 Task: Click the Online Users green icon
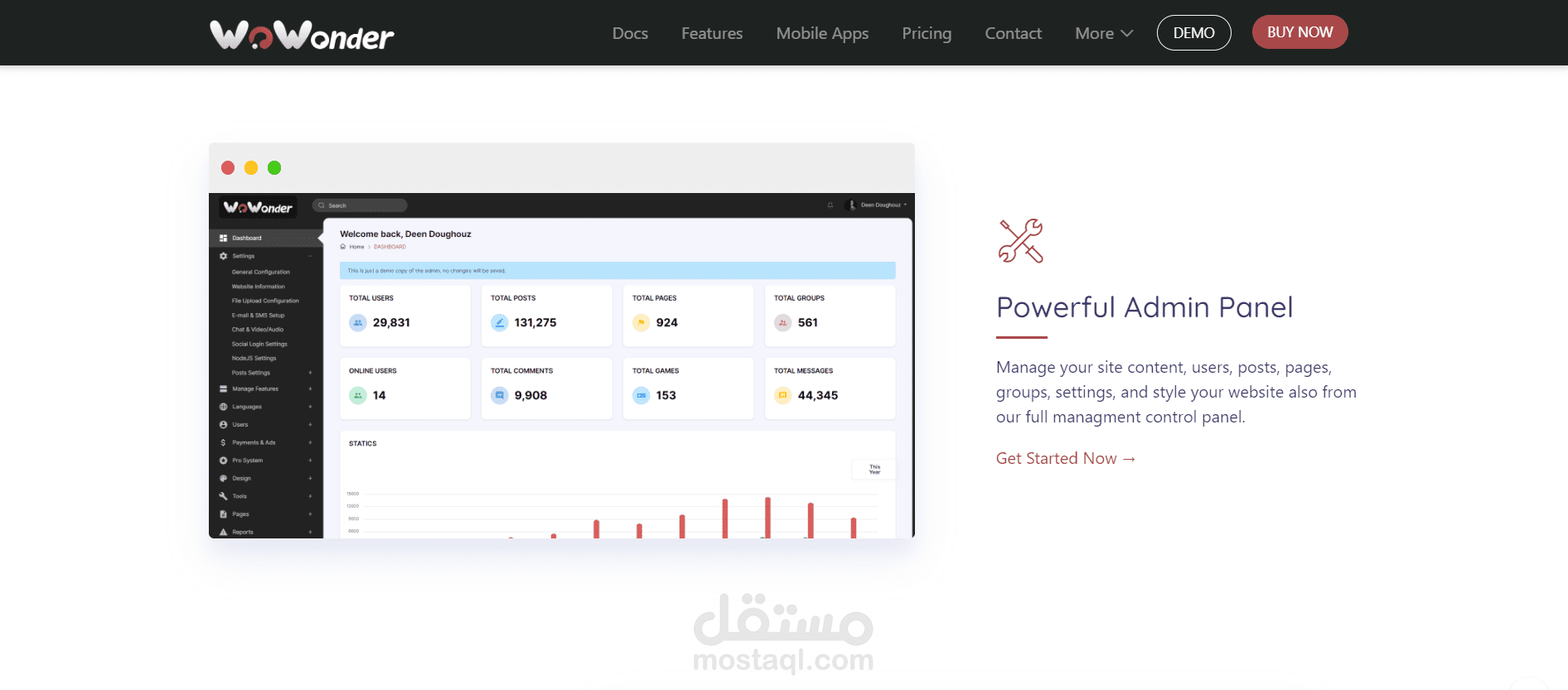(358, 396)
